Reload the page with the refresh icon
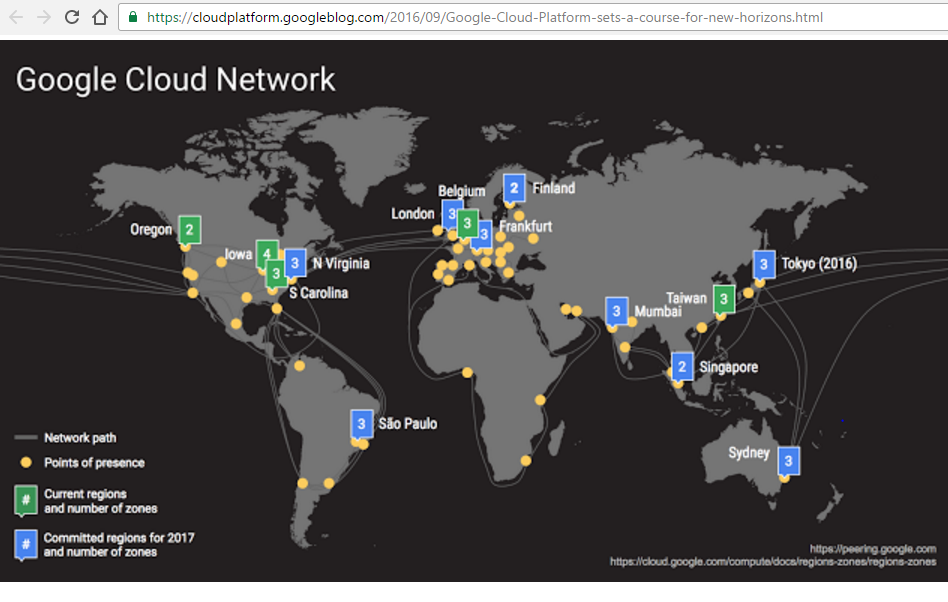Image resolution: width=948 pixels, height=602 pixels. [72, 17]
